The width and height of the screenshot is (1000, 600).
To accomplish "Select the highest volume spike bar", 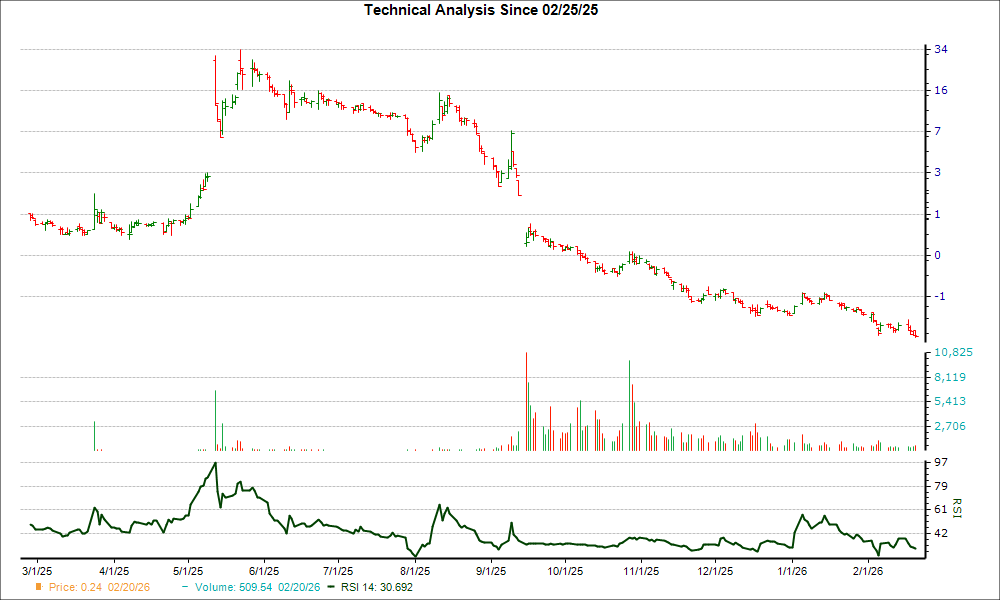I will tap(527, 400).
